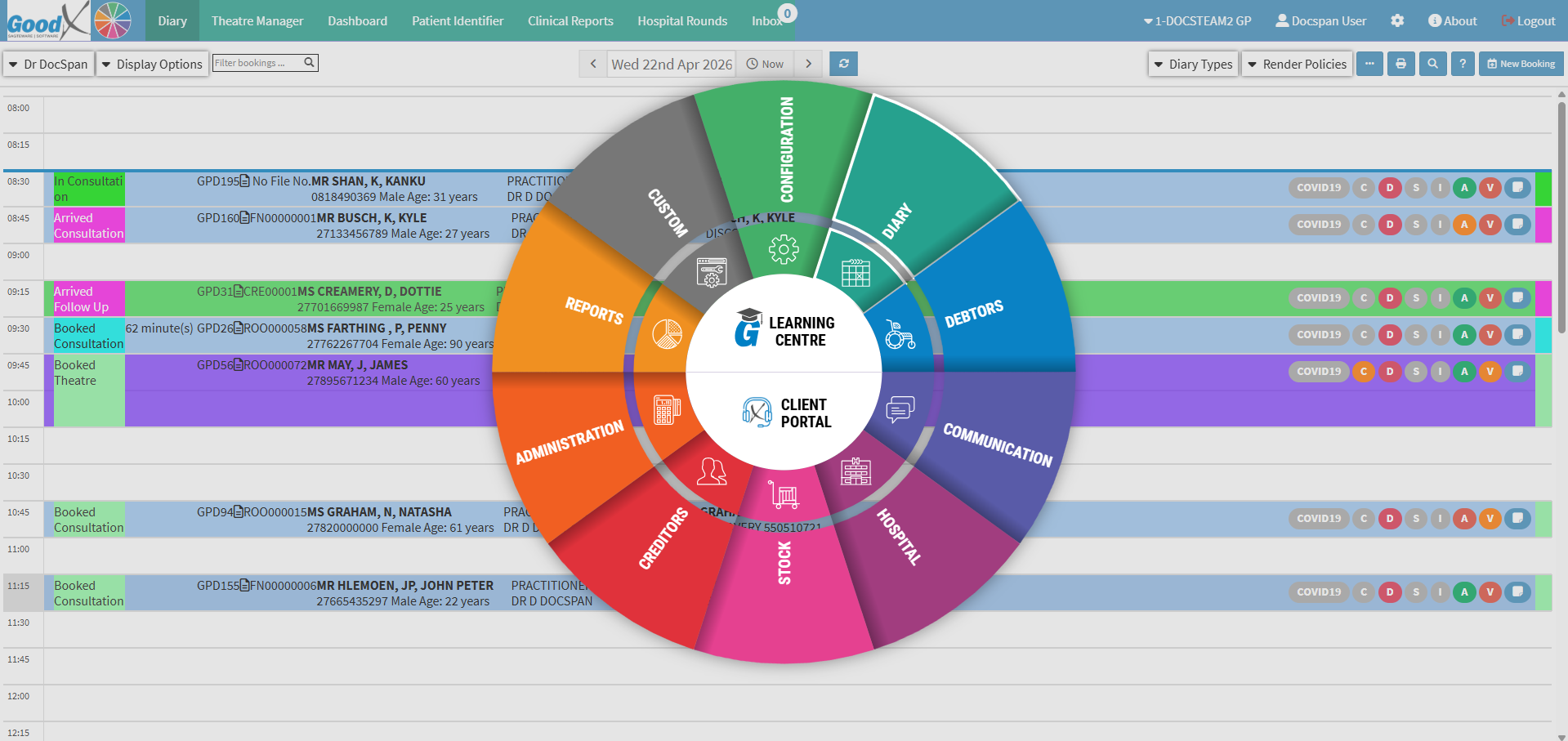Viewport: 1568px width, 741px height.
Task: Open the Learning Centre from the wheel centre
Action: tap(784, 331)
